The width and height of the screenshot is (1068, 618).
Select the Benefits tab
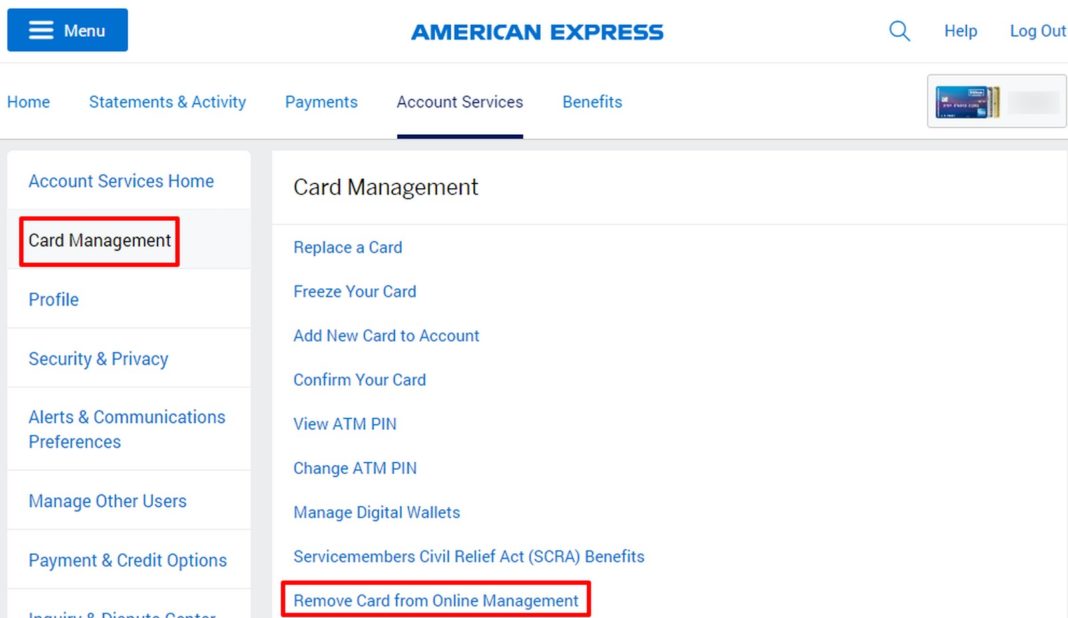pyautogui.click(x=592, y=102)
